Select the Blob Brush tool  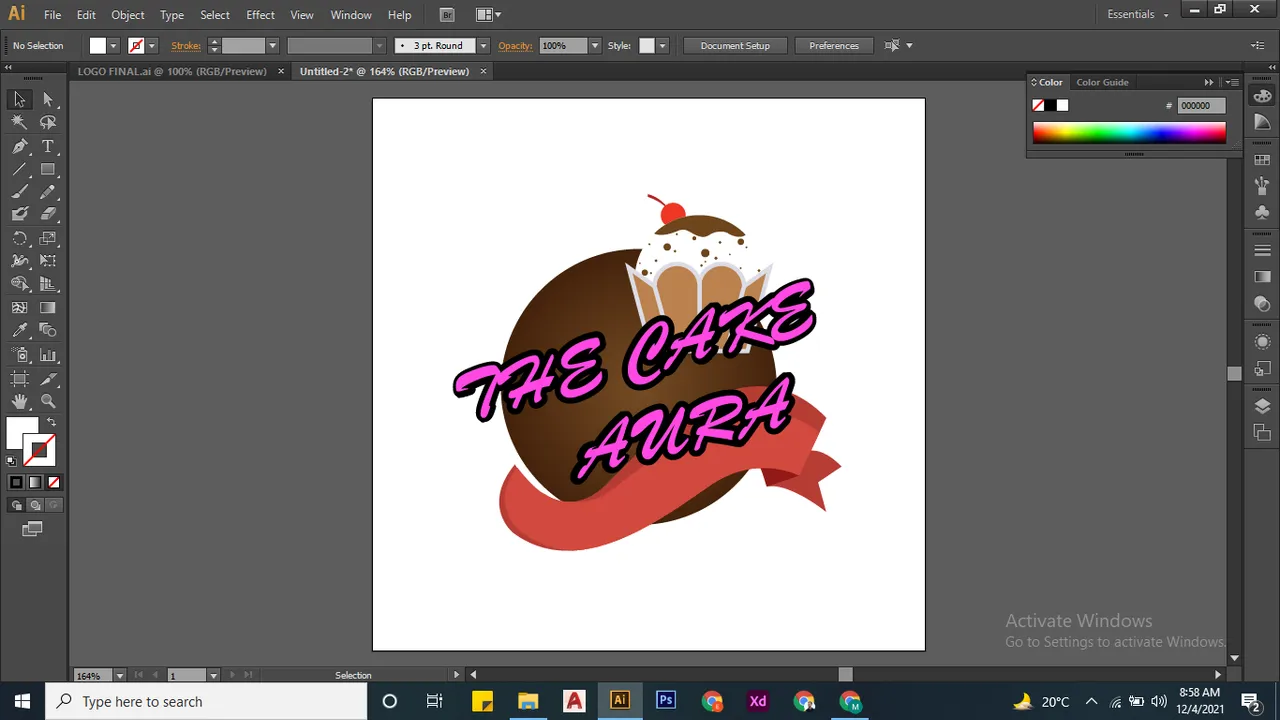click(x=19, y=214)
